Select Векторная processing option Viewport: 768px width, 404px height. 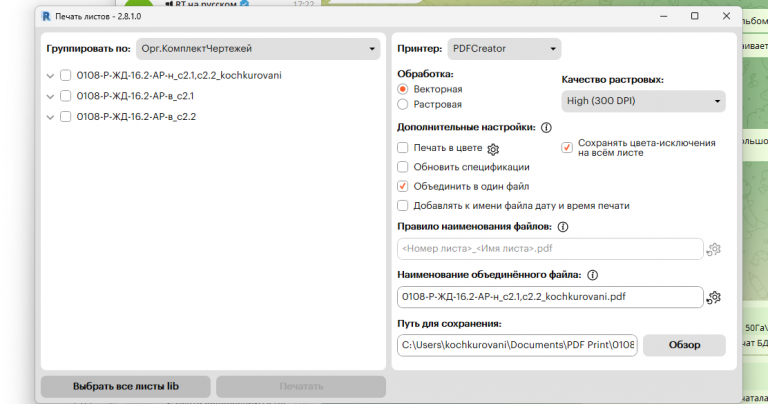click(x=403, y=89)
